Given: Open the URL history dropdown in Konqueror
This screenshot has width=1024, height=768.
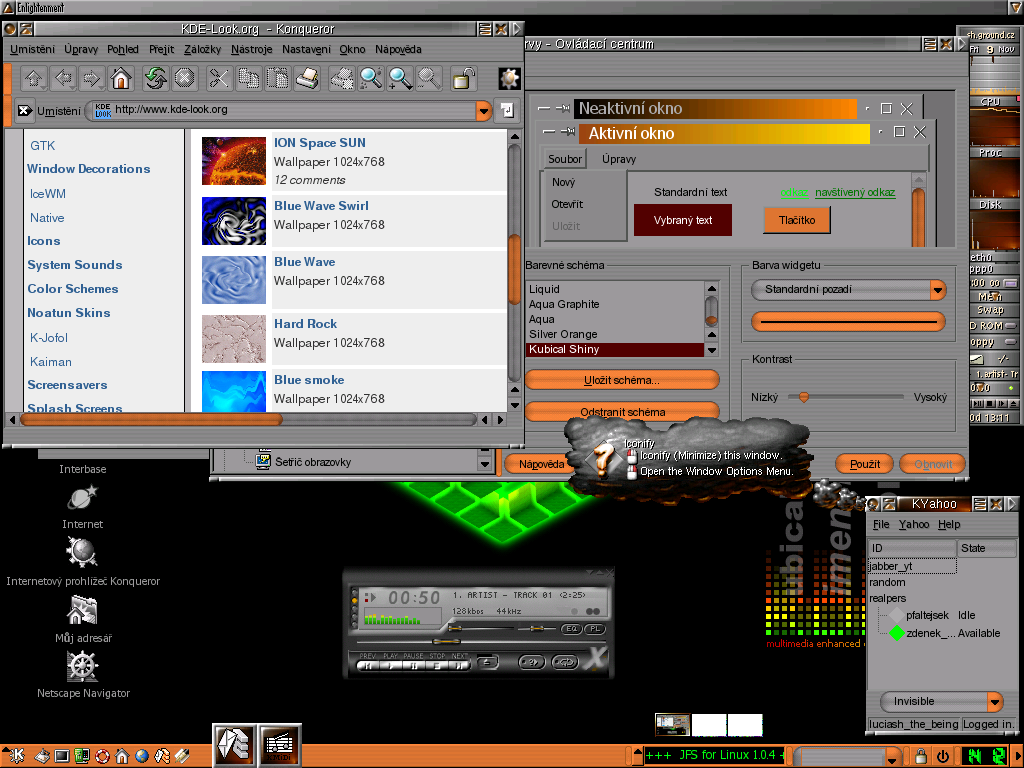Looking at the screenshot, I should click(483, 111).
